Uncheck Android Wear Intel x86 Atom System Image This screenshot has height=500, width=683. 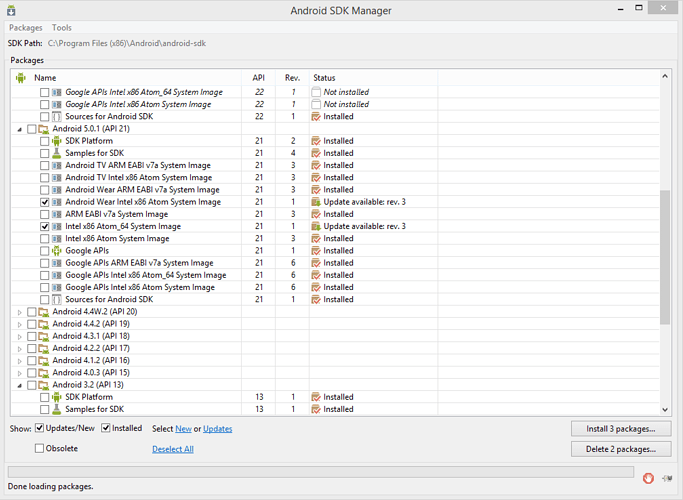(44, 202)
